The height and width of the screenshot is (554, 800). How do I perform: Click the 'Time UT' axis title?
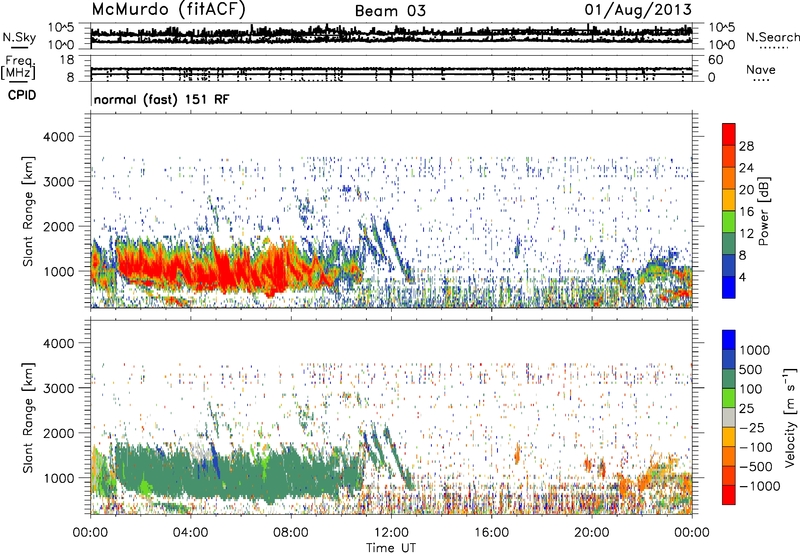pos(391,547)
